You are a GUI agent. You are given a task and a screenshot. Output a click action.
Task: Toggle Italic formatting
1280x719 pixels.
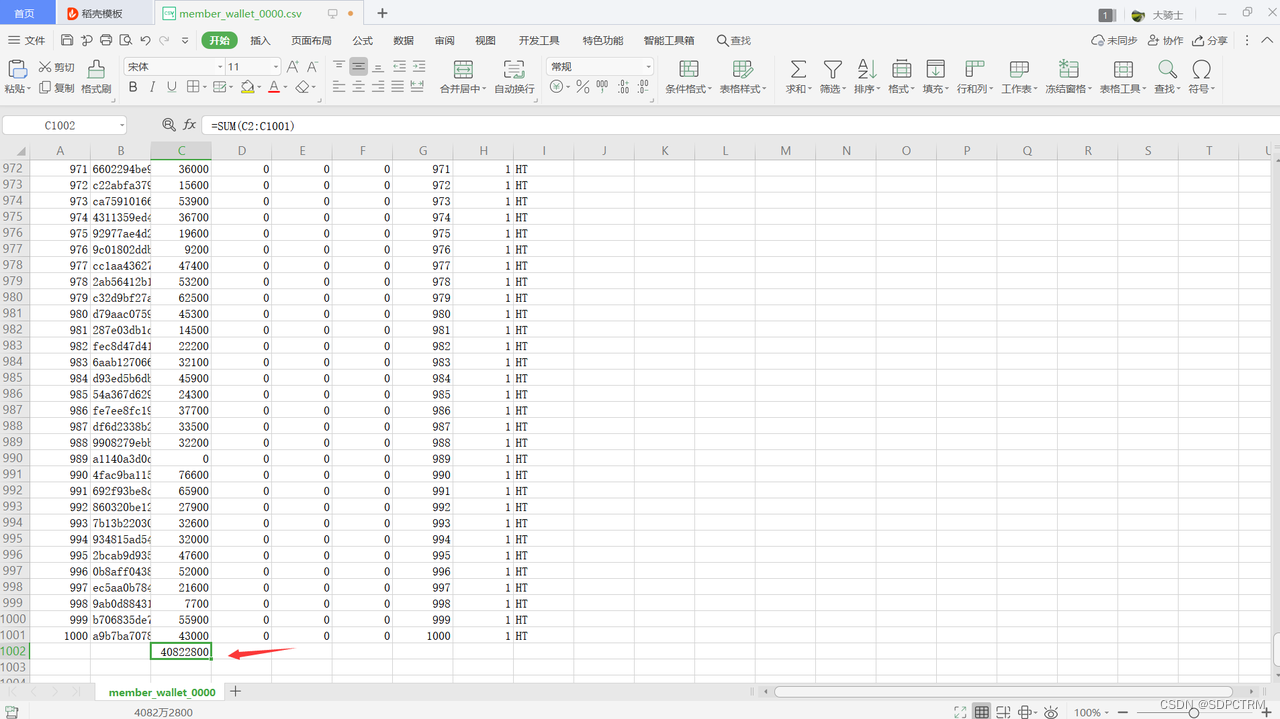(x=152, y=87)
